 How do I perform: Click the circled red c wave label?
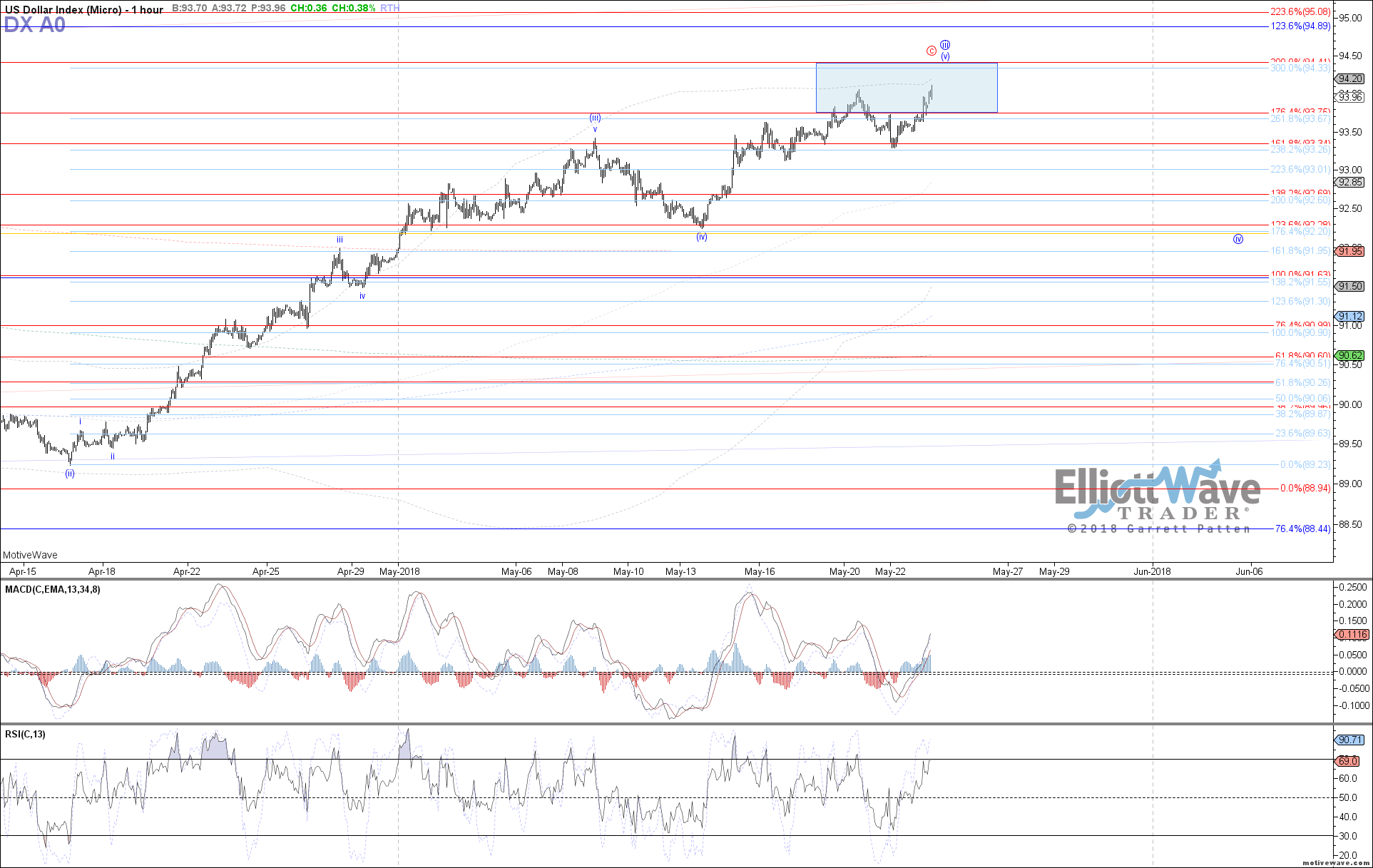point(932,51)
